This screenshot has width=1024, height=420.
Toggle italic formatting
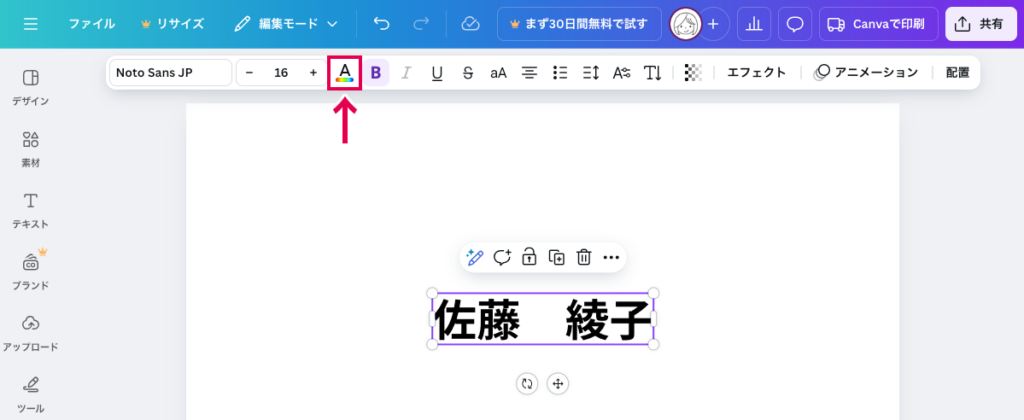[x=406, y=72]
